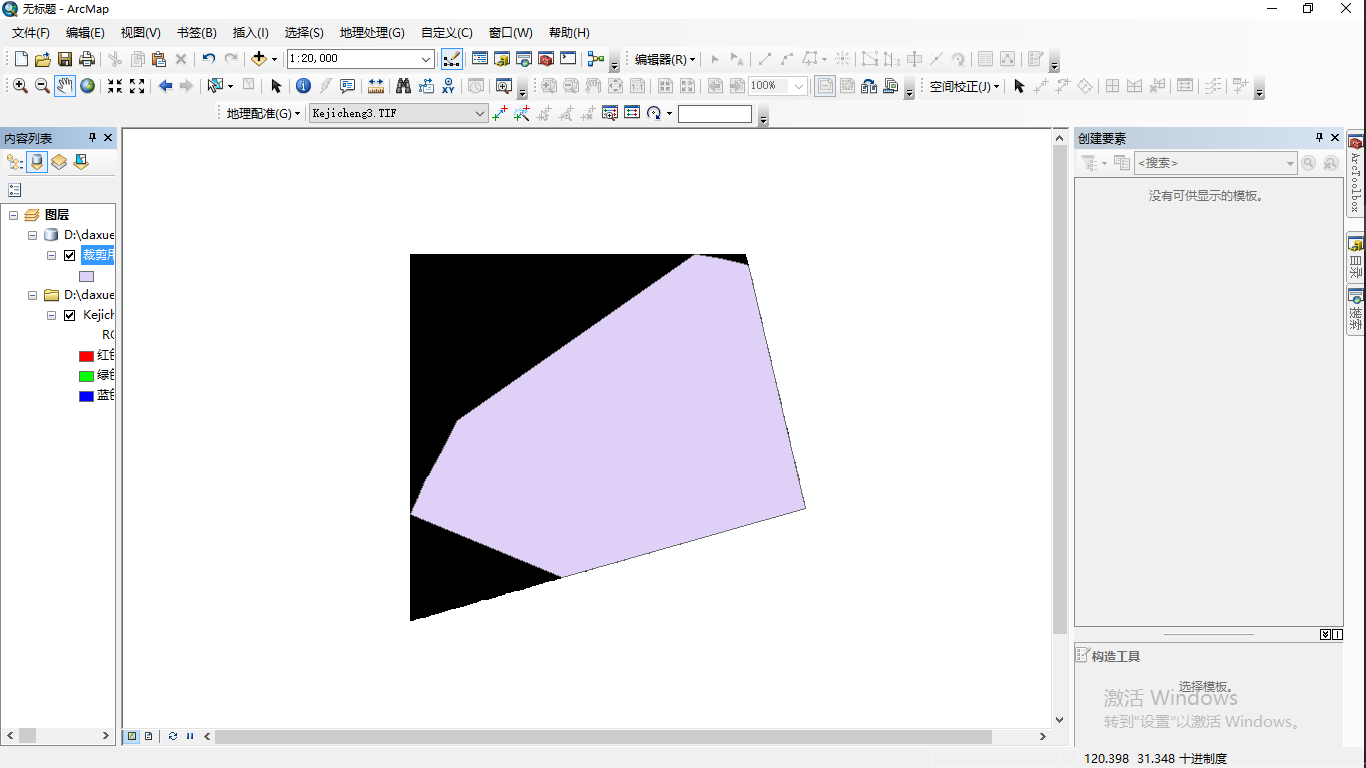Viewport: 1366px width, 768px height.
Task: Click the 搜索 templates search field
Action: click(1215, 163)
